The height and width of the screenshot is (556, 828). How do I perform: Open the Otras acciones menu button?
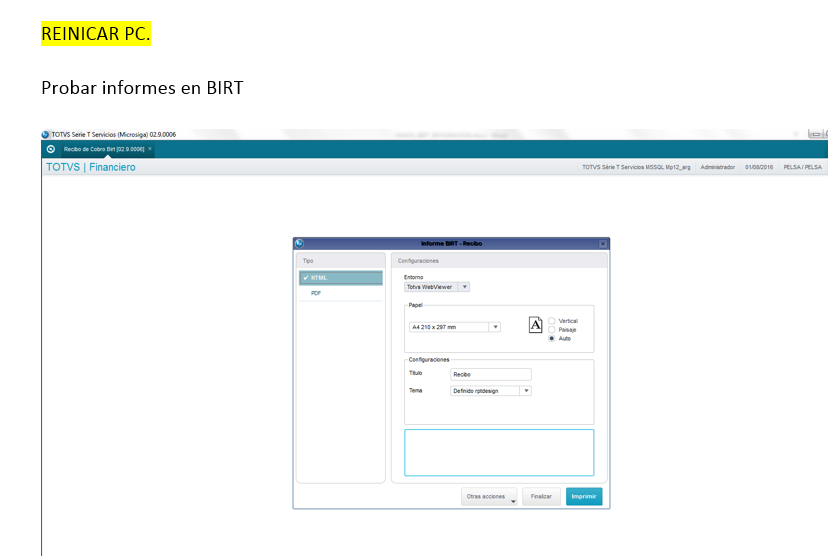[x=489, y=496]
